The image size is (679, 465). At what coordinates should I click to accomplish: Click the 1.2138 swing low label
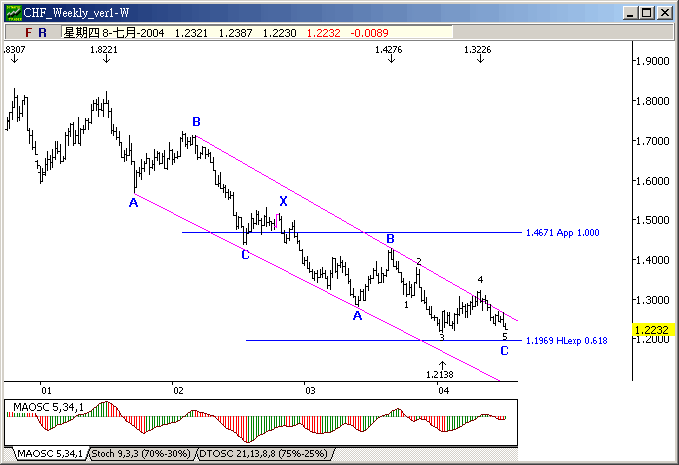pyautogui.click(x=440, y=375)
